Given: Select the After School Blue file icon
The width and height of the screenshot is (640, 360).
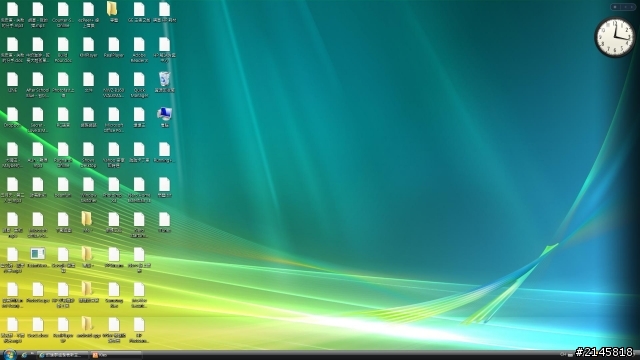Looking at the screenshot, I should pos(38,85).
